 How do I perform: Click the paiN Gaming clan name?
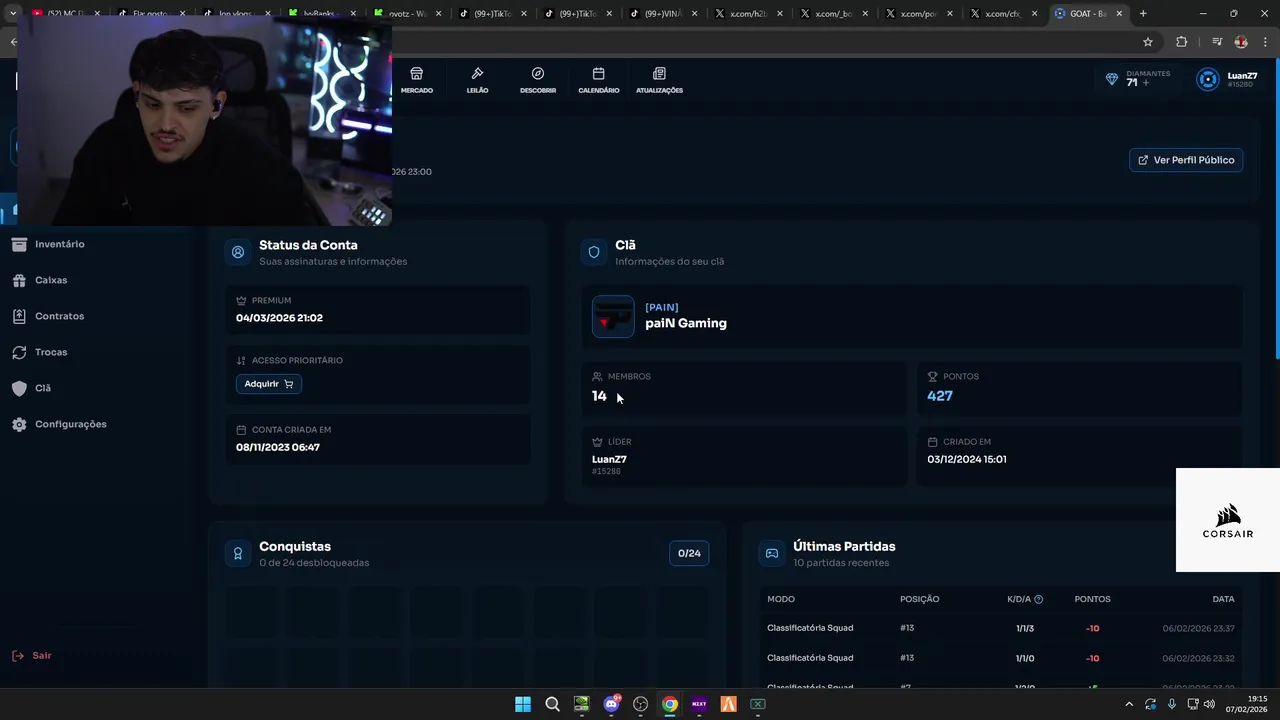(686, 323)
